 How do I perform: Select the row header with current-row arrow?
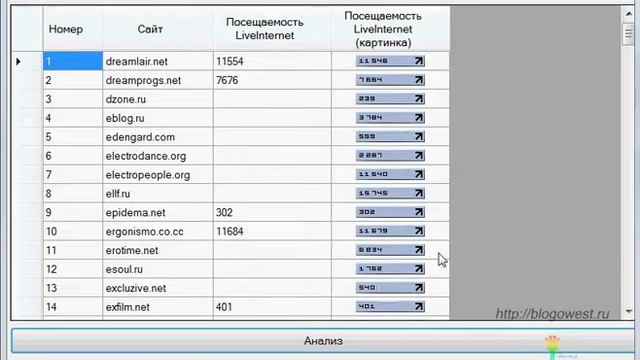click(x=27, y=61)
